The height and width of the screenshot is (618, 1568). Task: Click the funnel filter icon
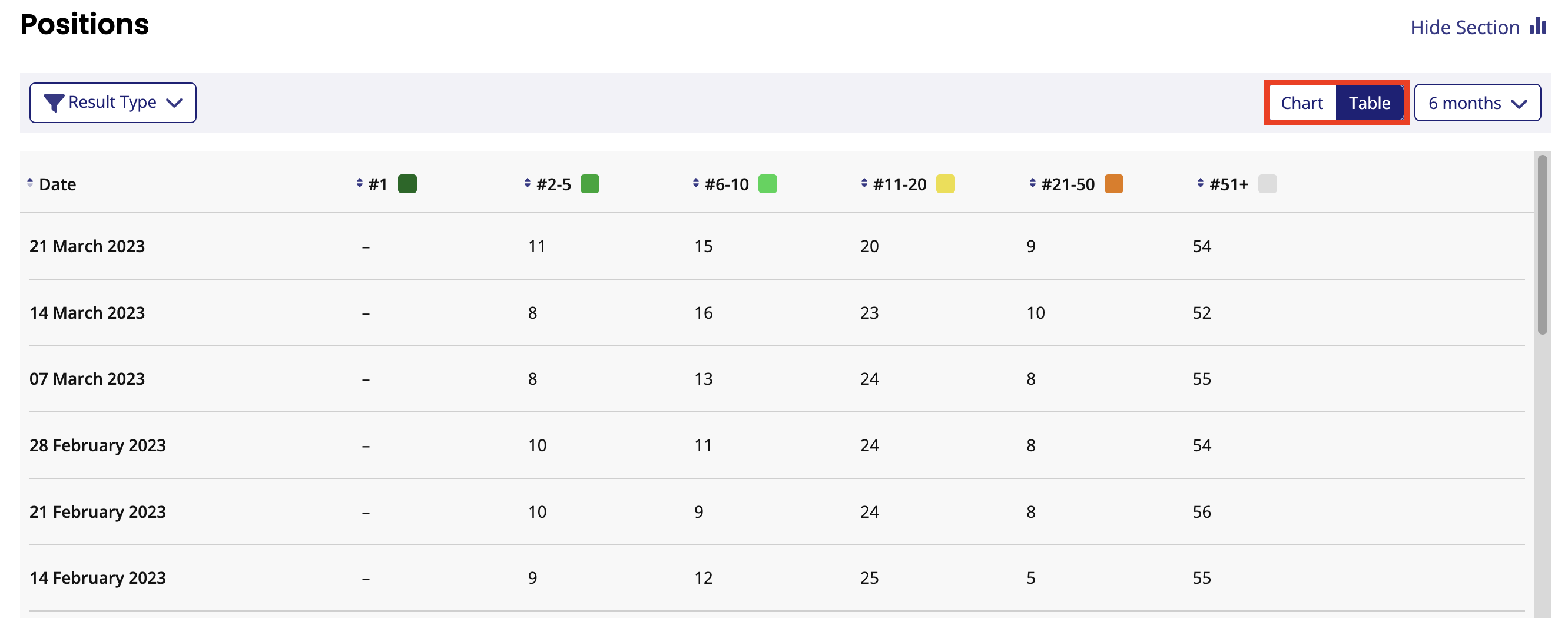(54, 103)
